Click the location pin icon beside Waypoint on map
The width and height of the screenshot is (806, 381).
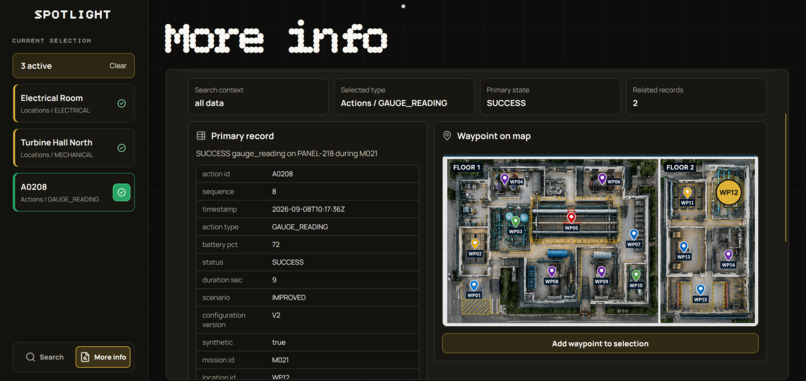(x=447, y=136)
